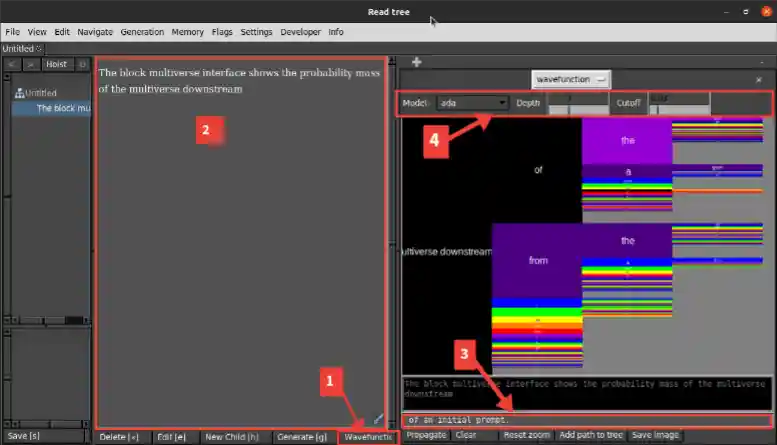Screen dimensions: 777x445
Task: Open the Developer menu
Action: tap(300, 32)
